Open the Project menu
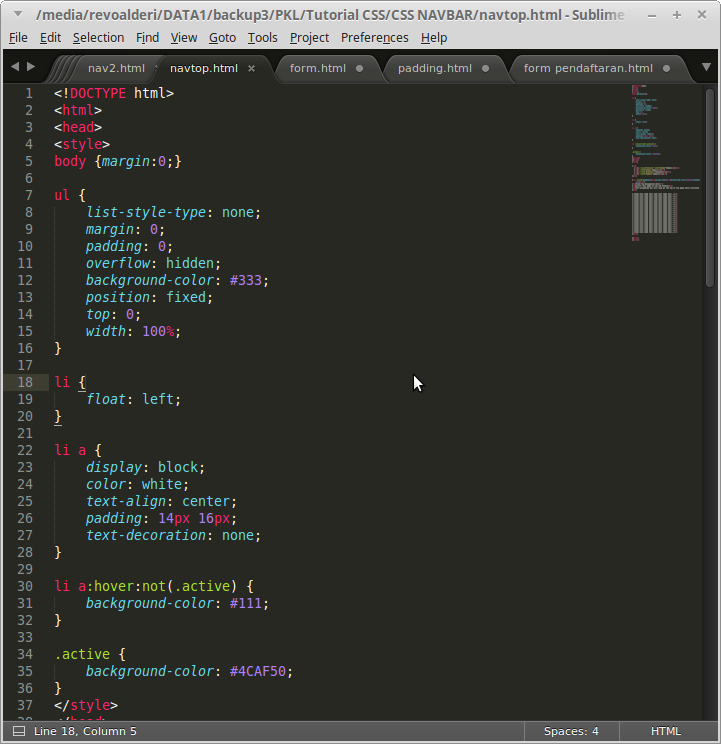The image size is (721, 744). tap(309, 37)
